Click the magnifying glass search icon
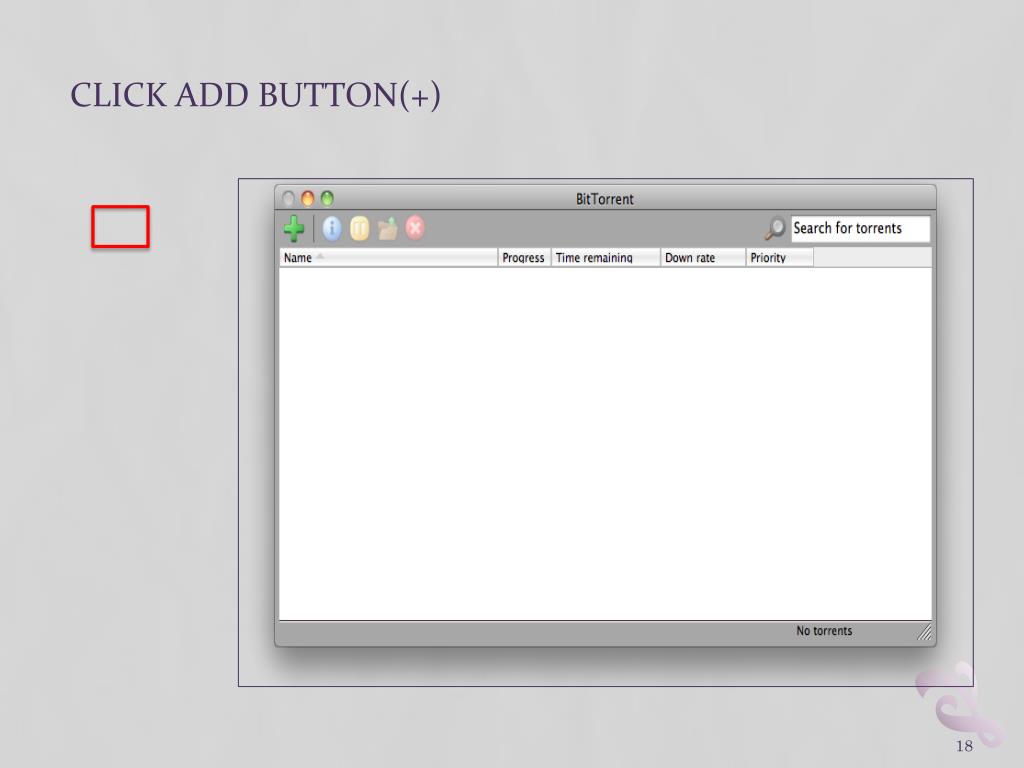 point(775,228)
